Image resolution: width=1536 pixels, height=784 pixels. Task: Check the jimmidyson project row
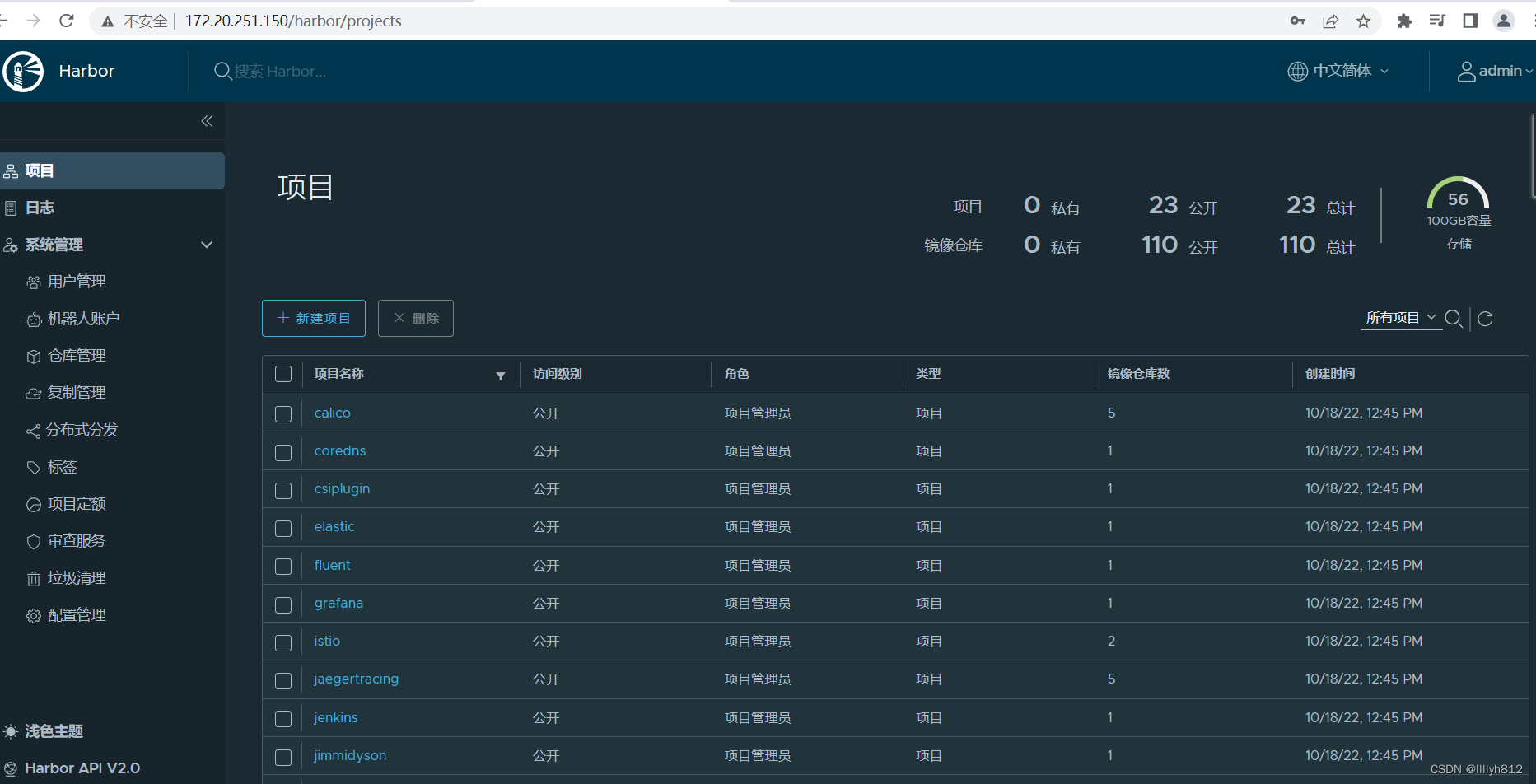pyautogui.click(x=283, y=757)
